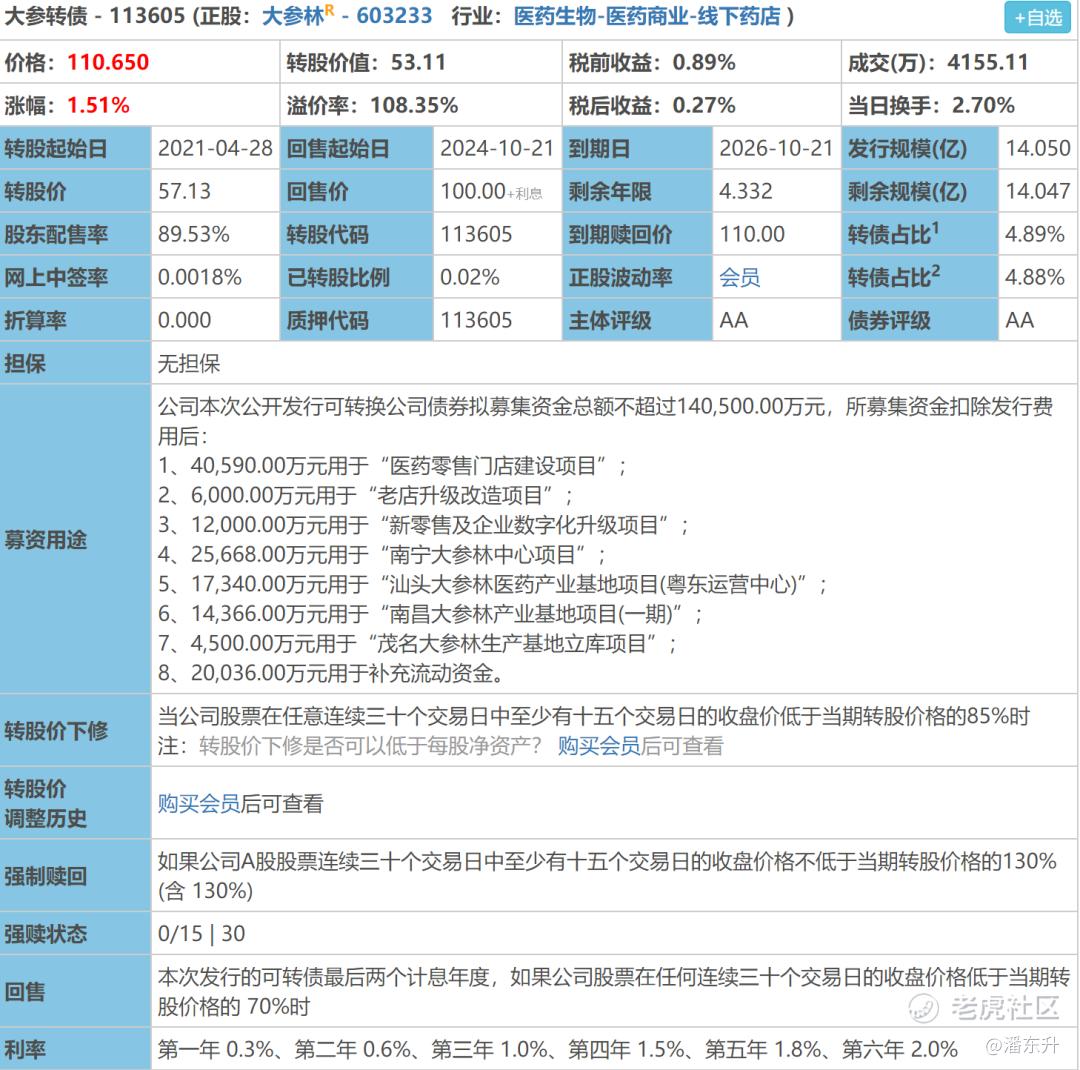Select 成交(万) value 4155.11

pos(988,63)
